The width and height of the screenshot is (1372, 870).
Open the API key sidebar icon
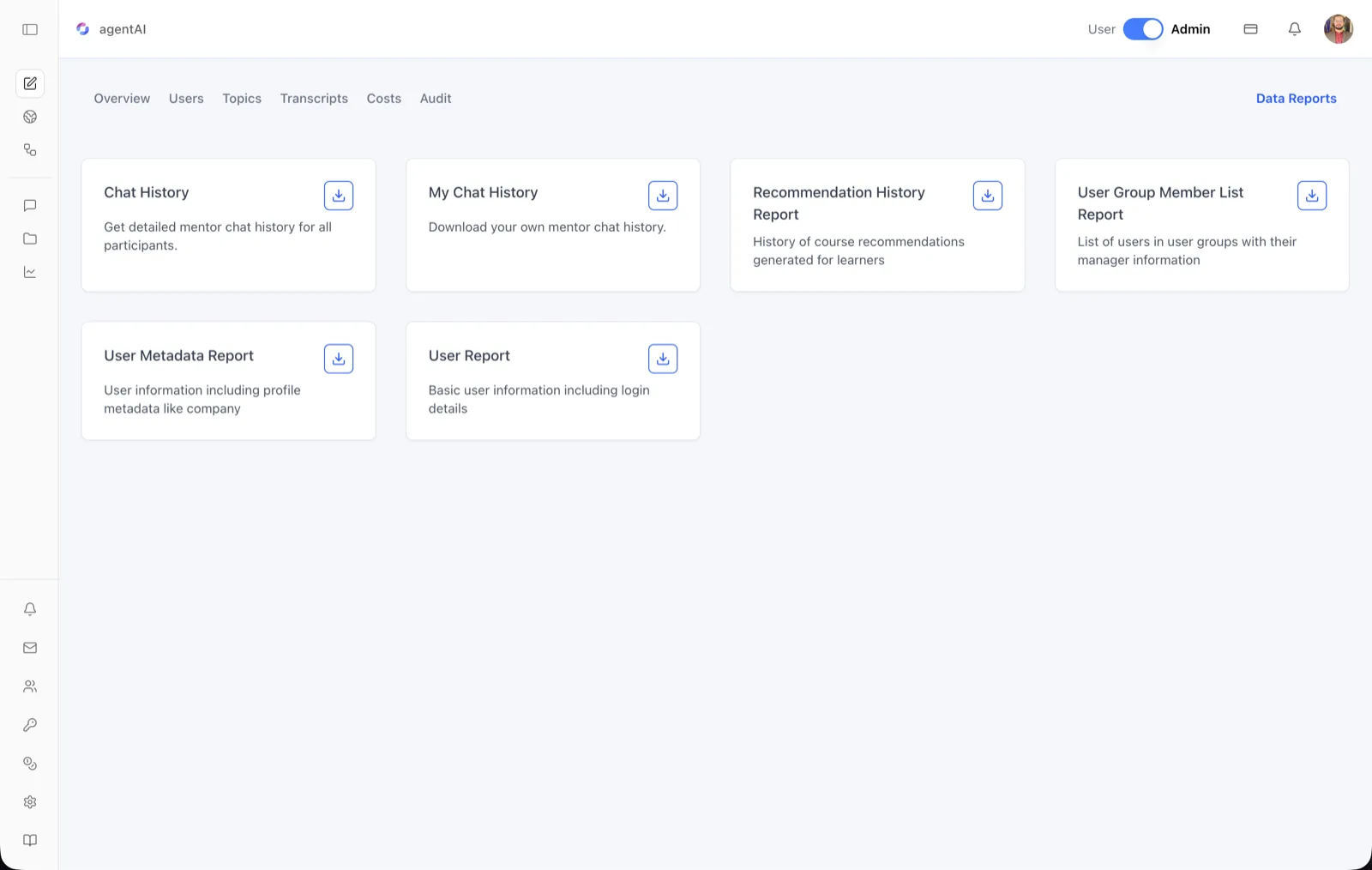pyautogui.click(x=30, y=725)
